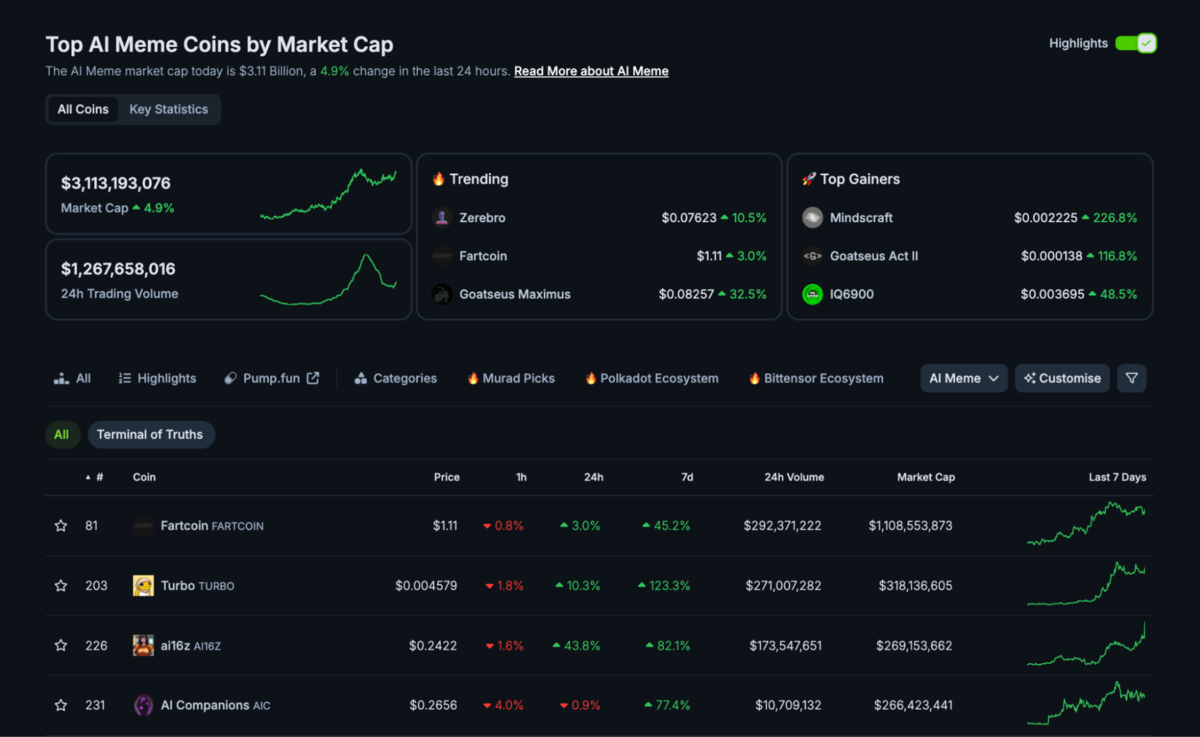Star ai16z as a favorite

pyautogui.click(x=61, y=645)
